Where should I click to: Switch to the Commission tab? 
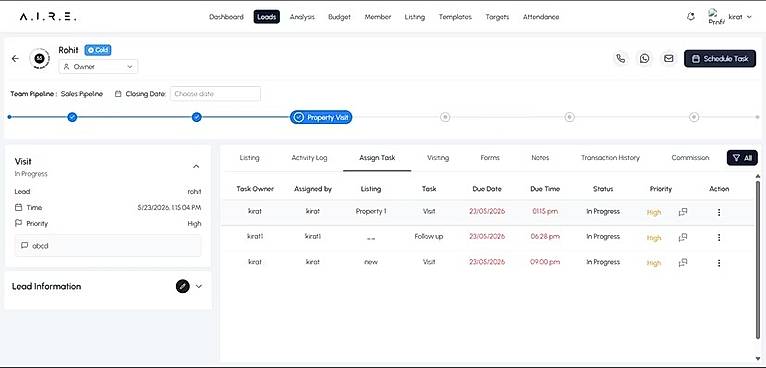coord(690,158)
